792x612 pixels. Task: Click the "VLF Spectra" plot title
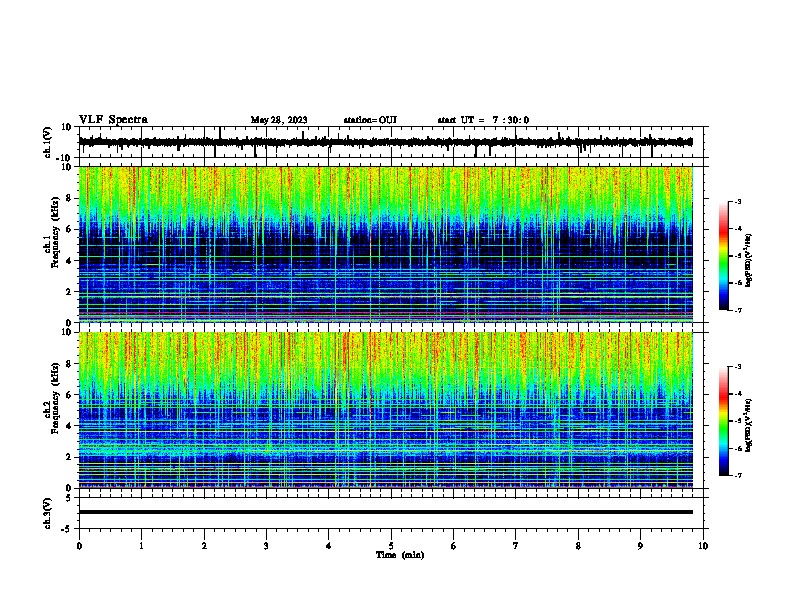(113, 120)
